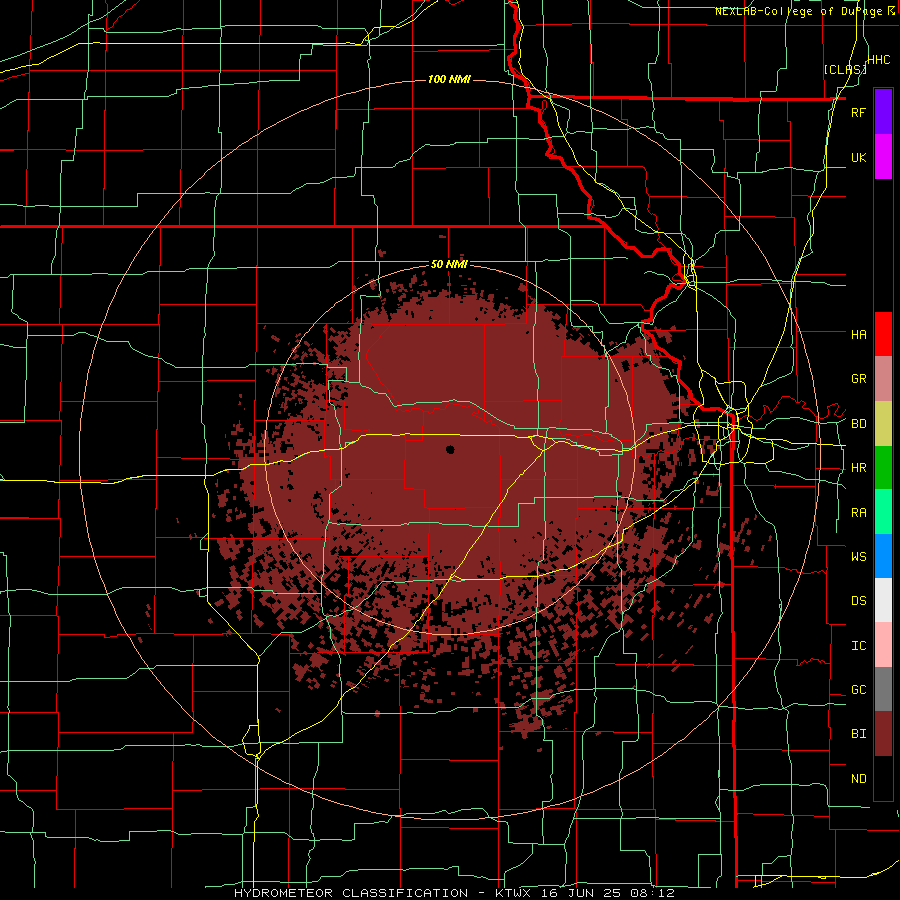Click the HR legend label
Screen dimensions: 900x900
[x=858, y=468]
